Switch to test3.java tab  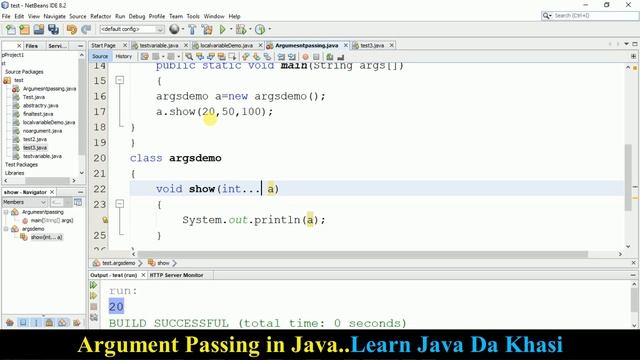[x=372, y=45]
